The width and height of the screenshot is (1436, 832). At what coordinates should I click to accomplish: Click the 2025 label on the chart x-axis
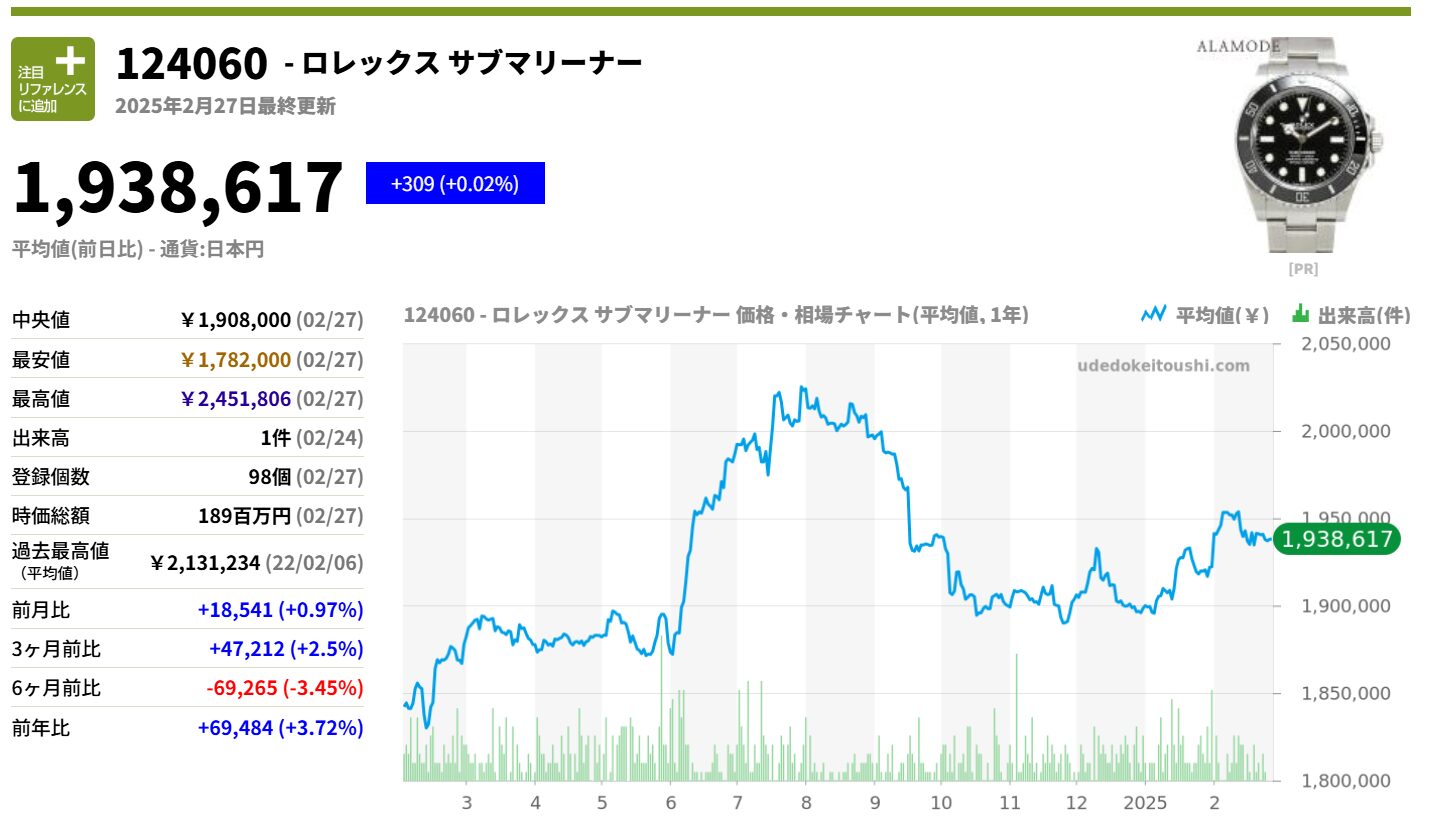point(1144,803)
